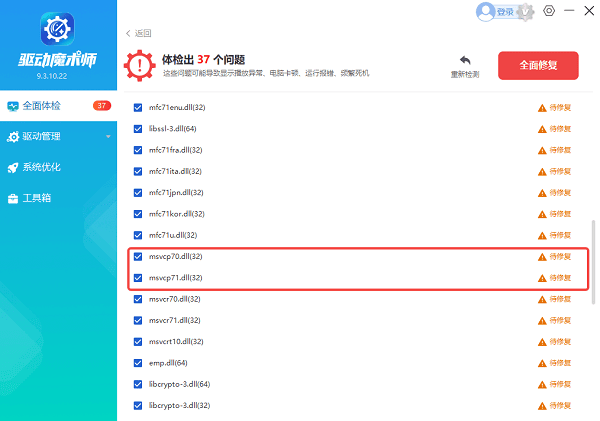Uncheck the libssl-3.dll(64) checkbox
Screen dimensions: 600x421
click(138, 129)
